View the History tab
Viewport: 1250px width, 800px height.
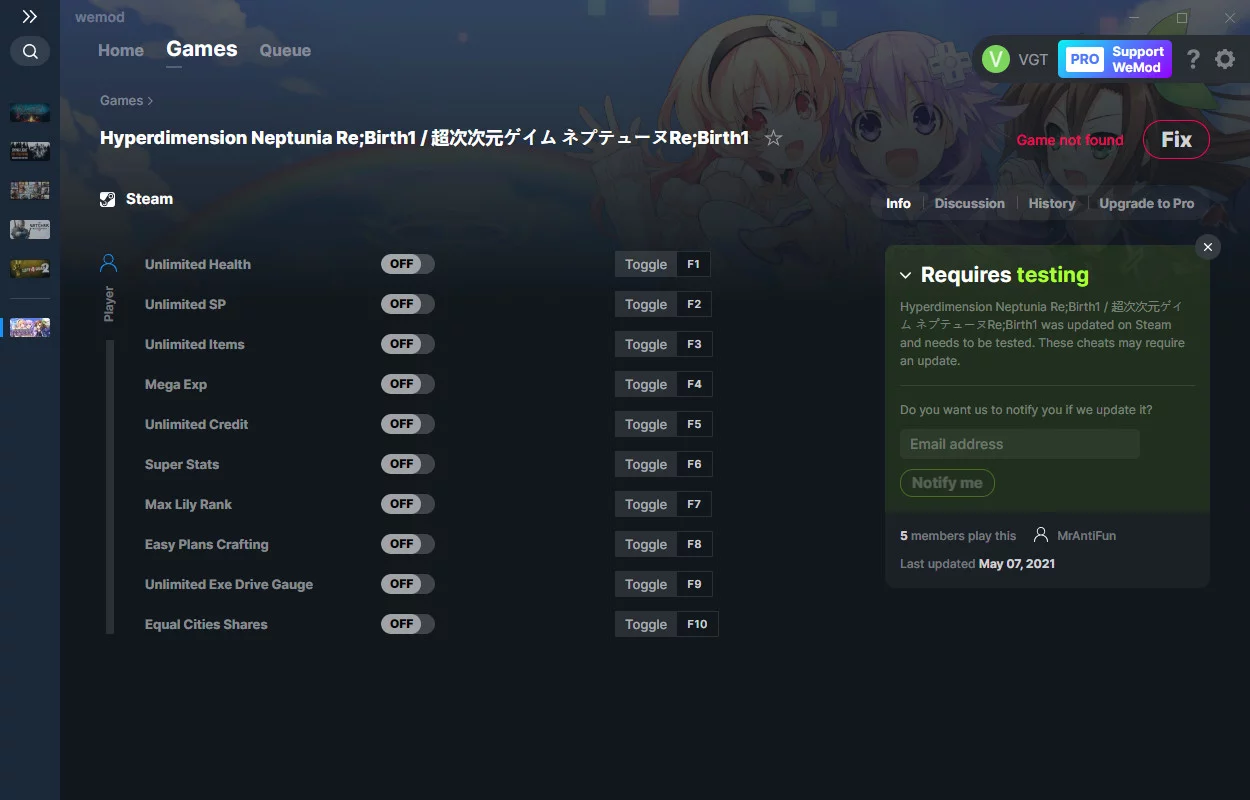pyautogui.click(x=1052, y=203)
